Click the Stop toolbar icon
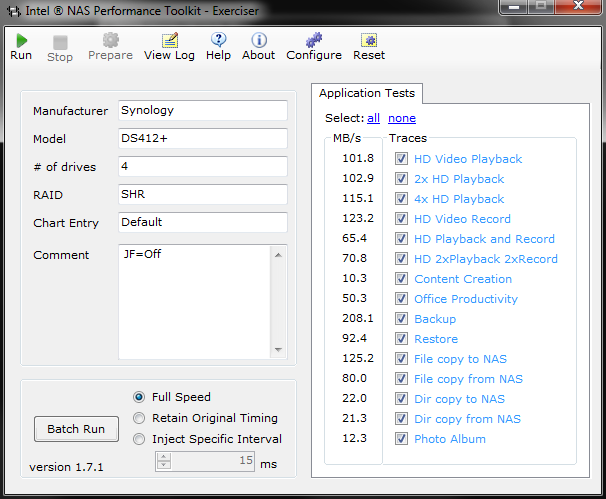This screenshot has height=499, width=606. tap(60, 42)
